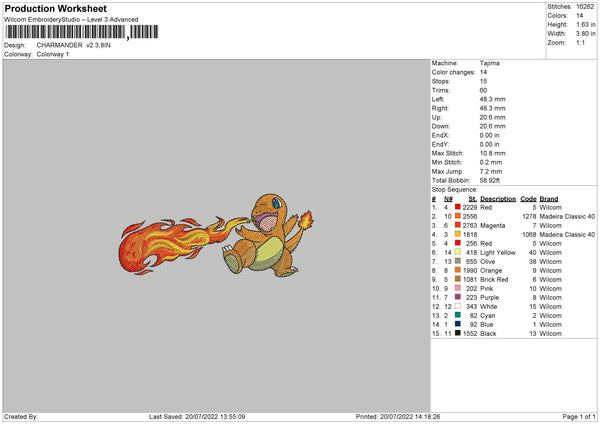Screen dimensions: 600x424
Task: Click the 'Created By:' footer label
Action: (21, 416)
